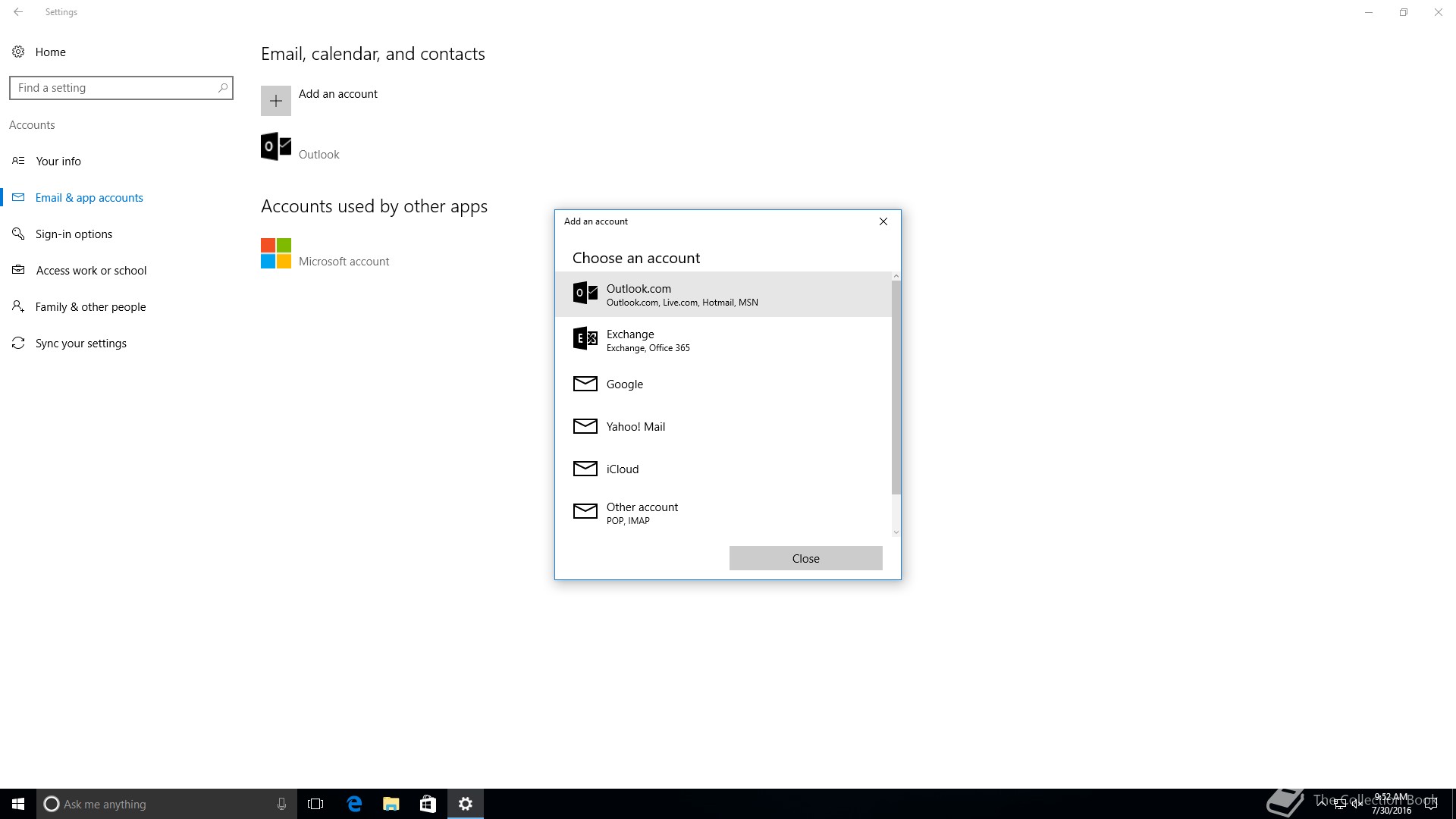
Task: Click the Sign-in options key icon
Action: (x=18, y=234)
